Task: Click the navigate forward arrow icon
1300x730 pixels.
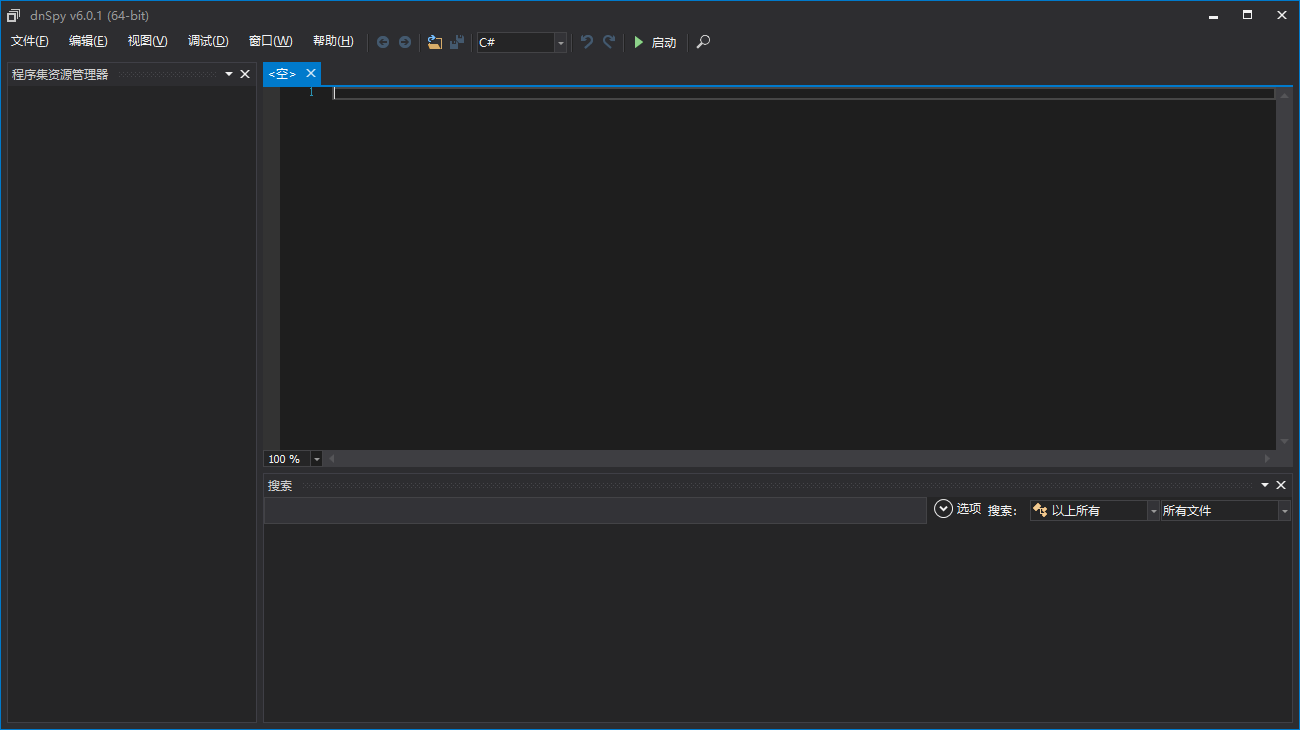Action: 405,42
